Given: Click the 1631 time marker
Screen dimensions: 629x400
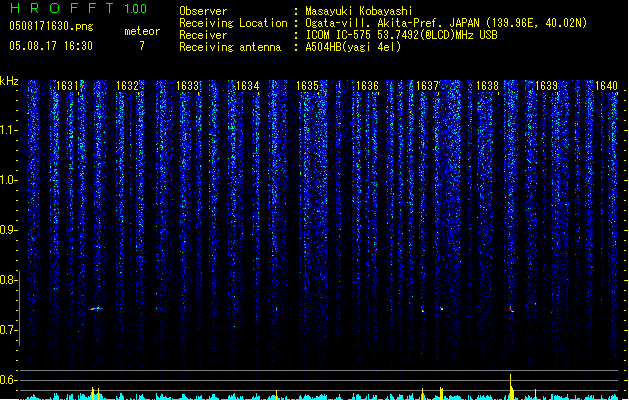Looking at the screenshot, I should click(67, 86).
